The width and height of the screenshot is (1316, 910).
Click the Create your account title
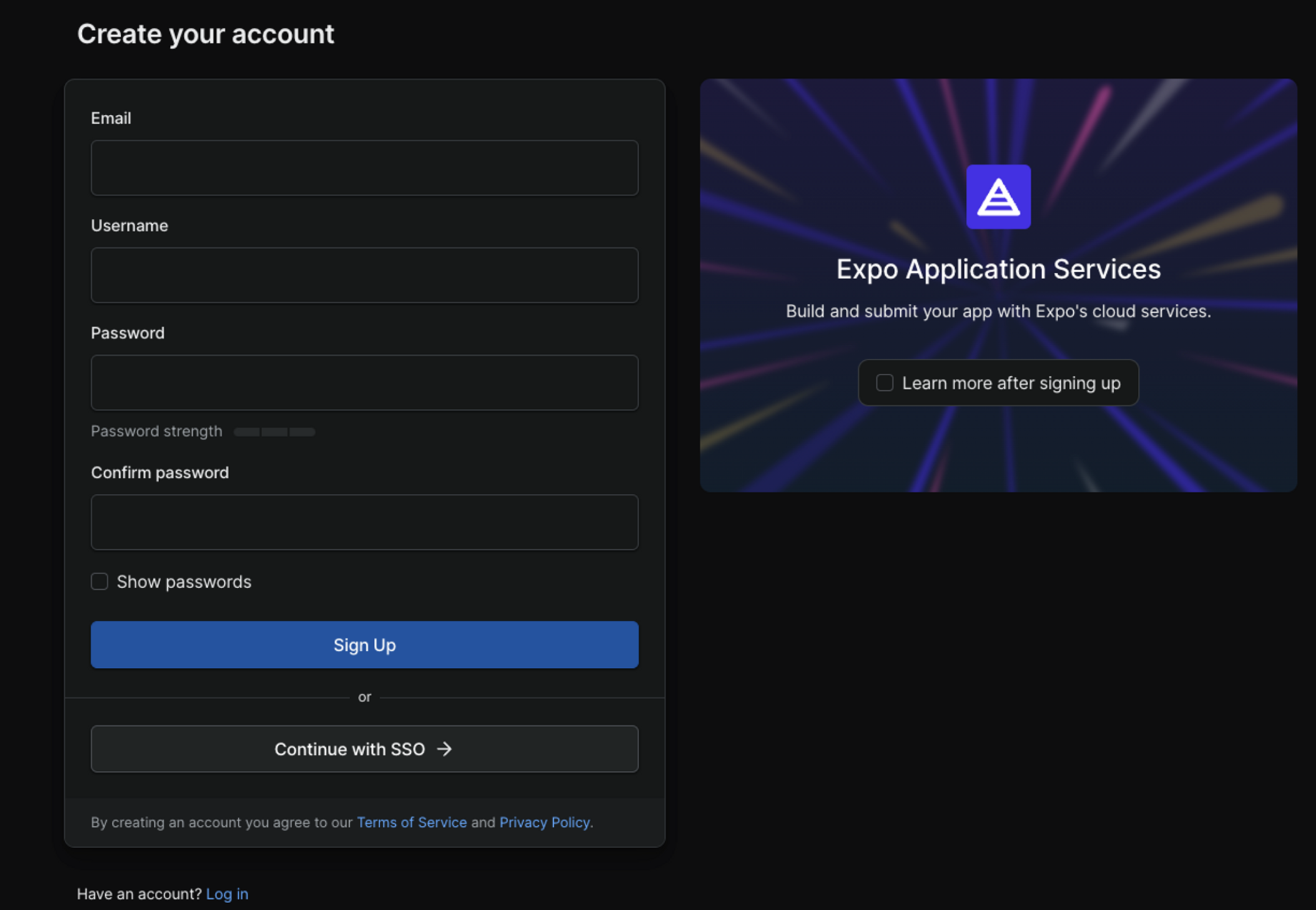click(205, 34)
